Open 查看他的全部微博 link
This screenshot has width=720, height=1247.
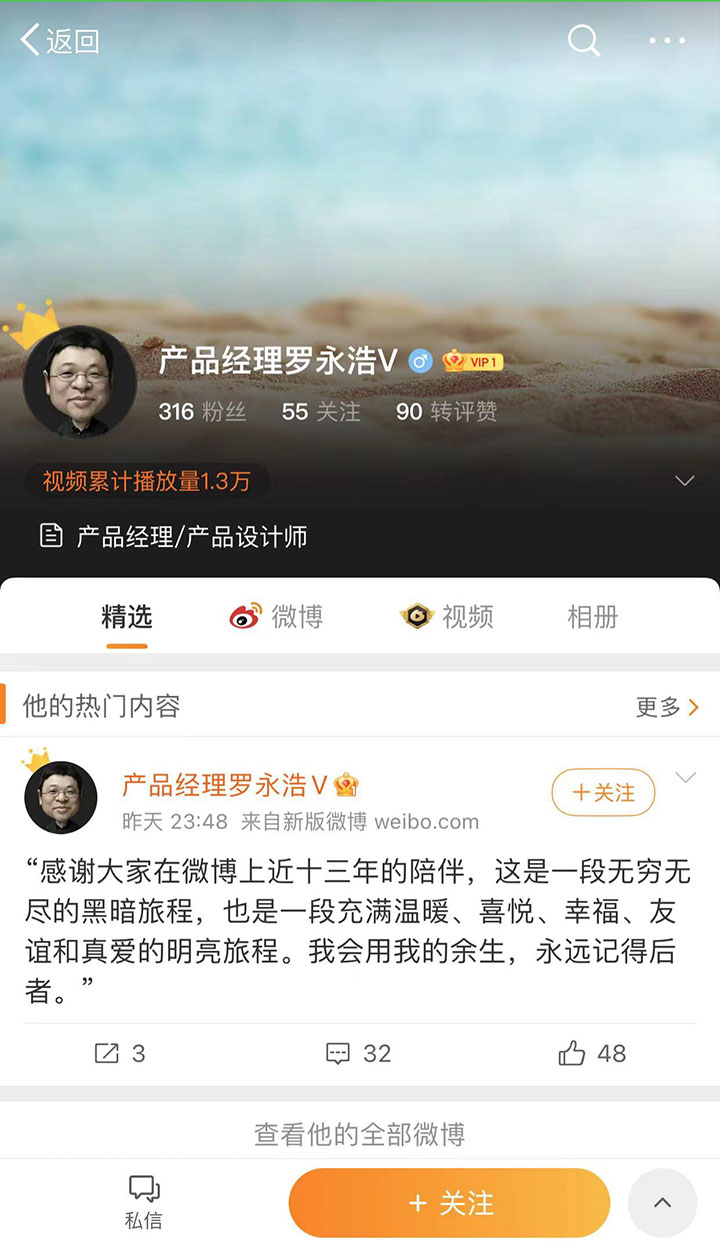pyautogui.click(x=359, y=1134)
